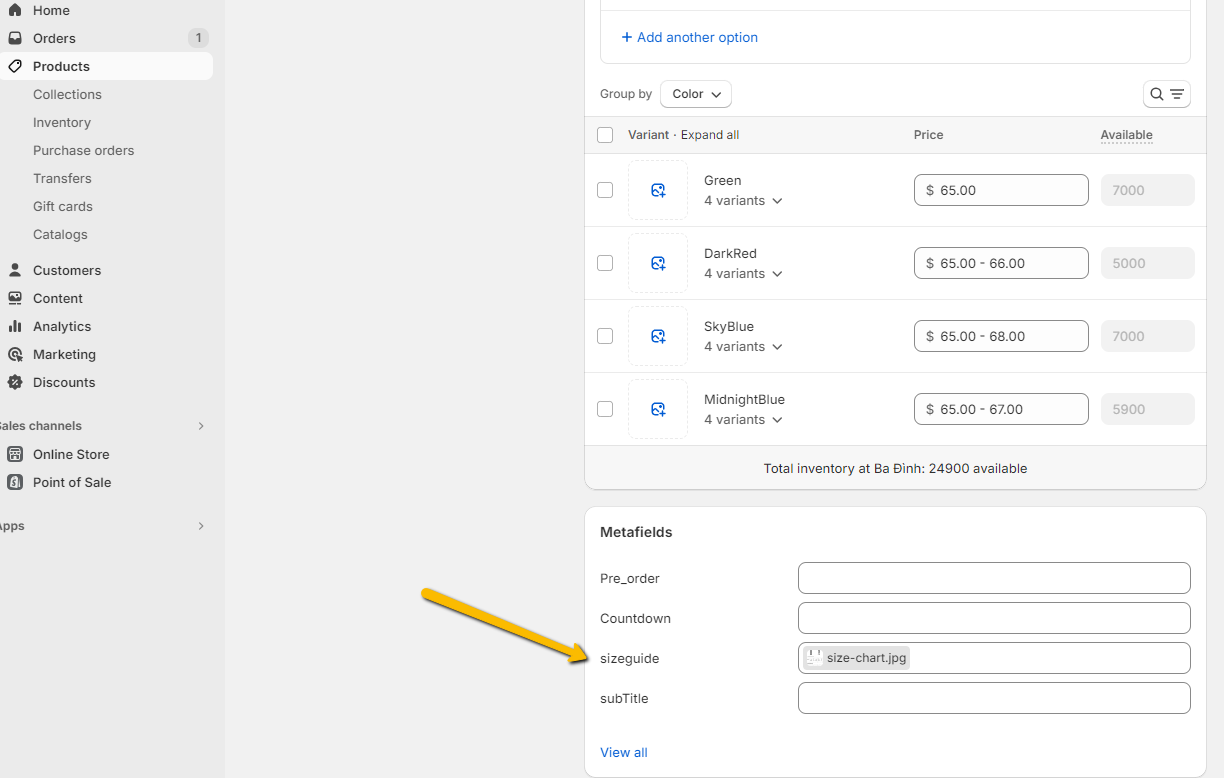
Task: Open the variant search and filter button
Action: (x=1166, y=94)
